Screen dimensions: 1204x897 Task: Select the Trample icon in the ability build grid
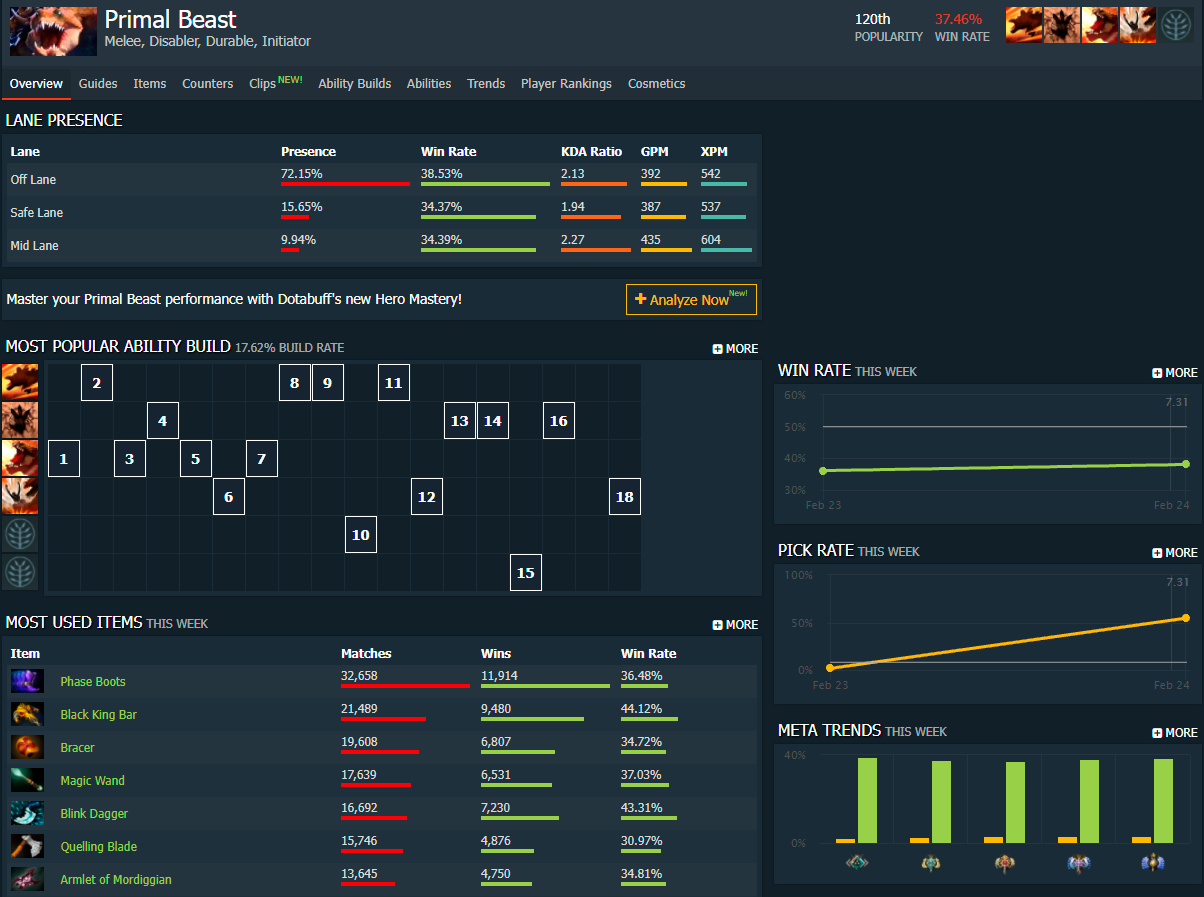coord(20,420)
